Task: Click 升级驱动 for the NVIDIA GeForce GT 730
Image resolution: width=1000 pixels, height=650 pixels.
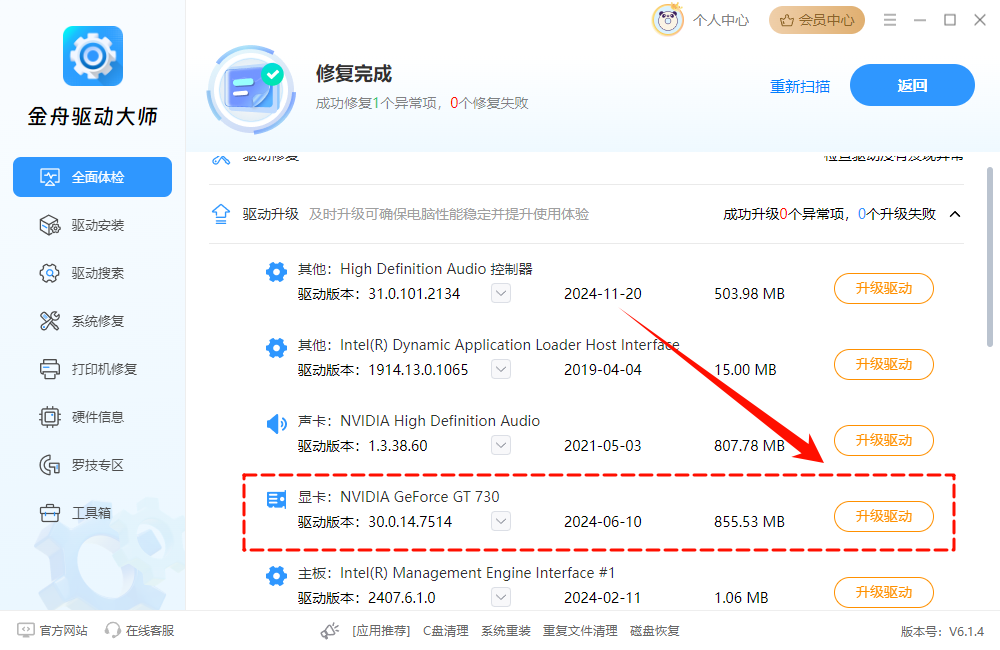Action: click(883, 516)
